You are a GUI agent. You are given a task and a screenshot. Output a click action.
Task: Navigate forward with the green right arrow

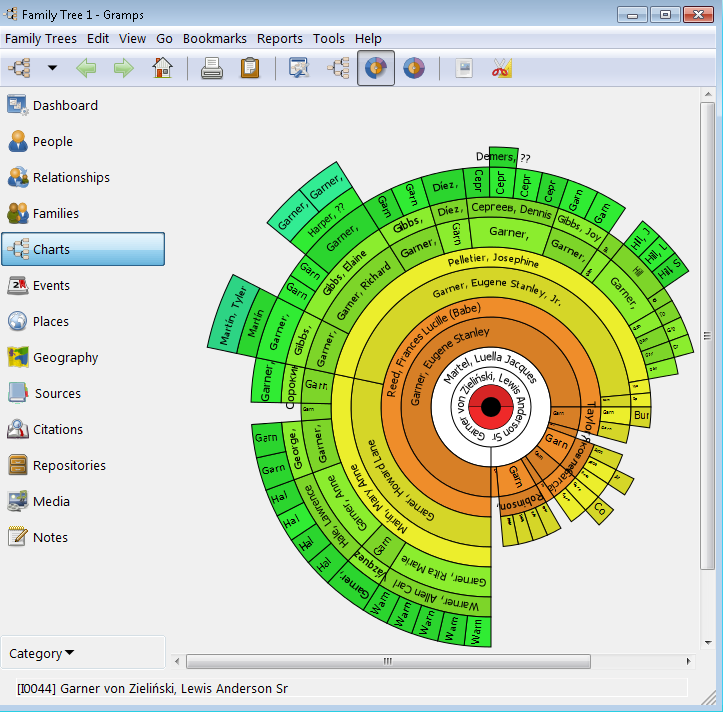click(x=124, y=68)
